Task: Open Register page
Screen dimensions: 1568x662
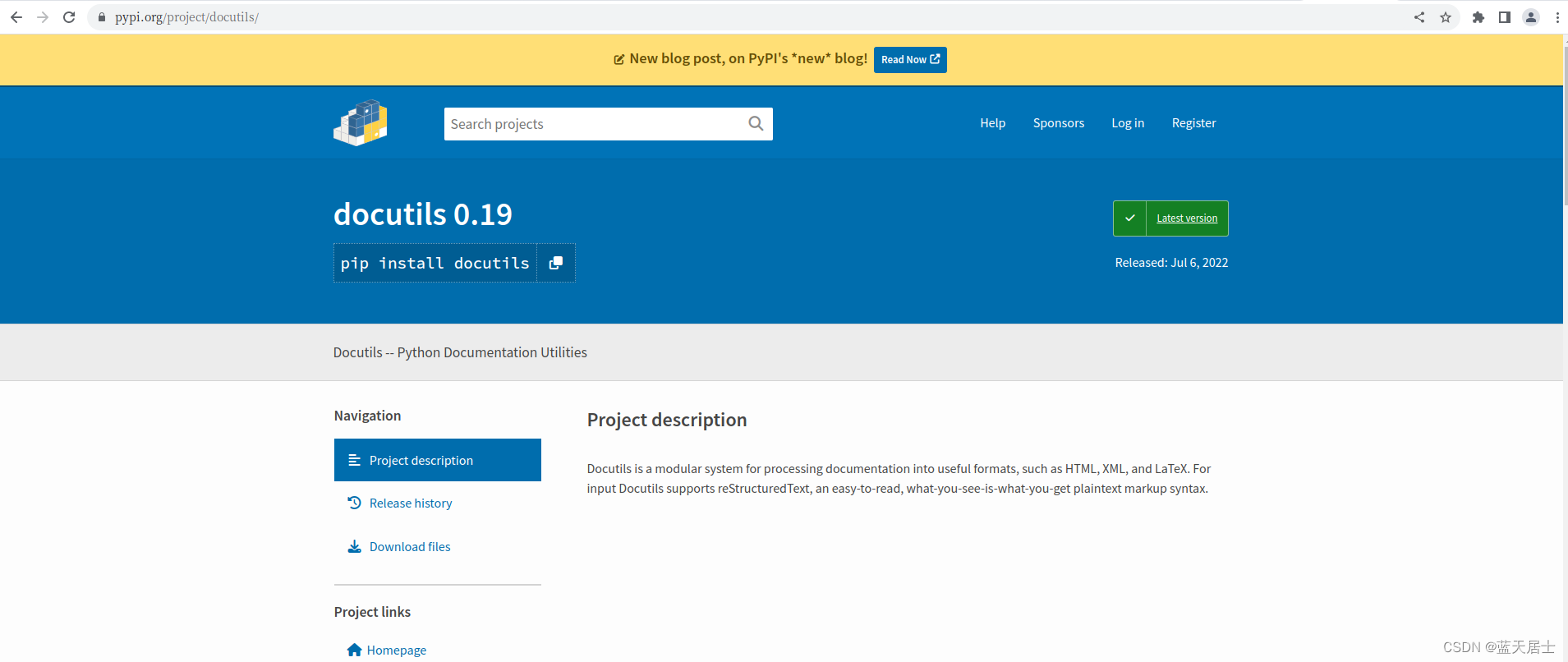Action: [1193, 123]
